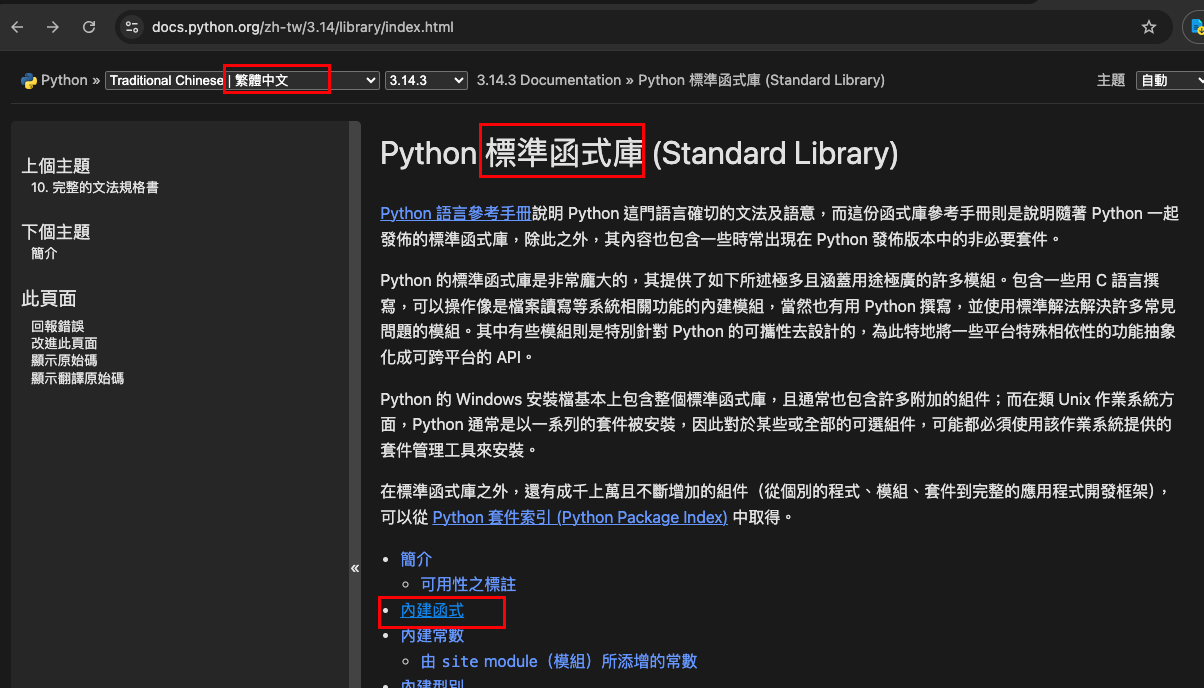
Task: Go to previous topic 完整的文法規格書
Action: click(x=95, y=187)
